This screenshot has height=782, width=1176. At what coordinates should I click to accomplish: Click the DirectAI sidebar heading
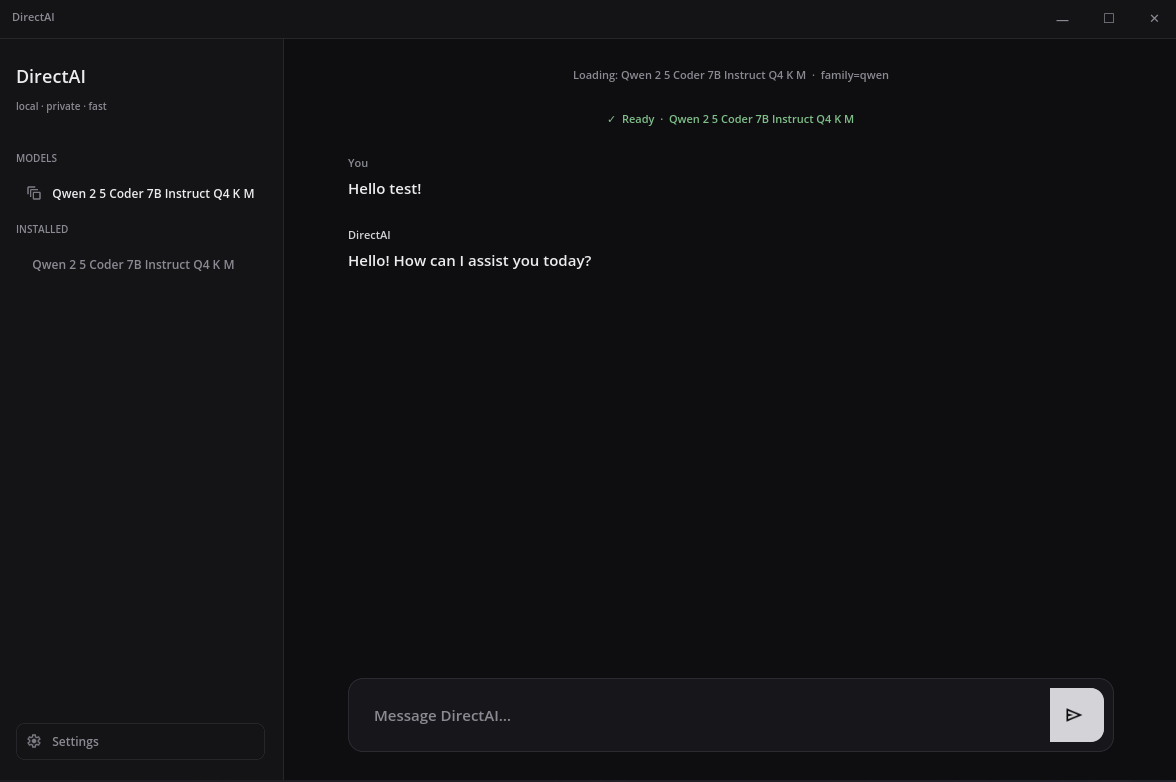coord(51,77)
